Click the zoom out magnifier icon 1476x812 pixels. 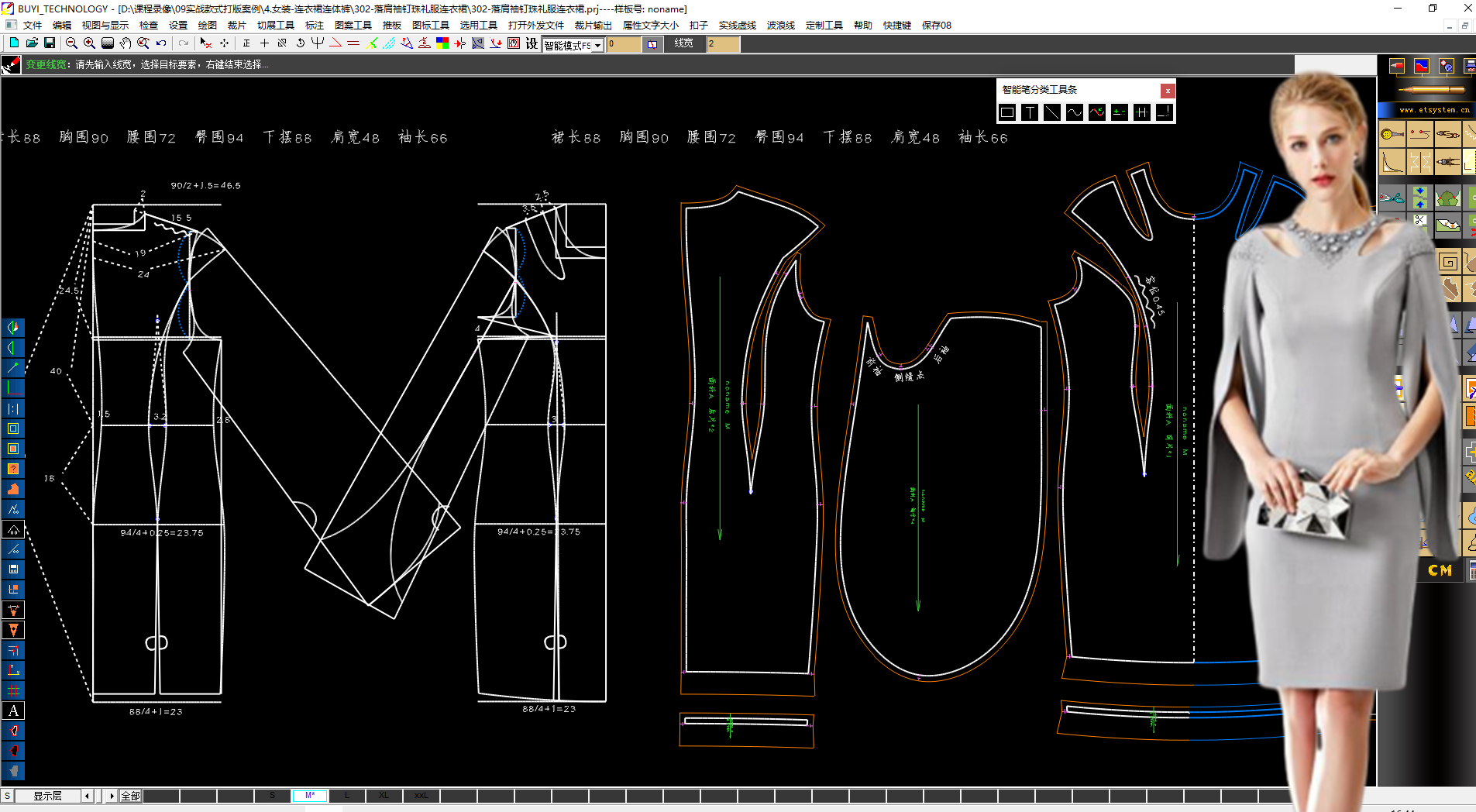[71, 43]
